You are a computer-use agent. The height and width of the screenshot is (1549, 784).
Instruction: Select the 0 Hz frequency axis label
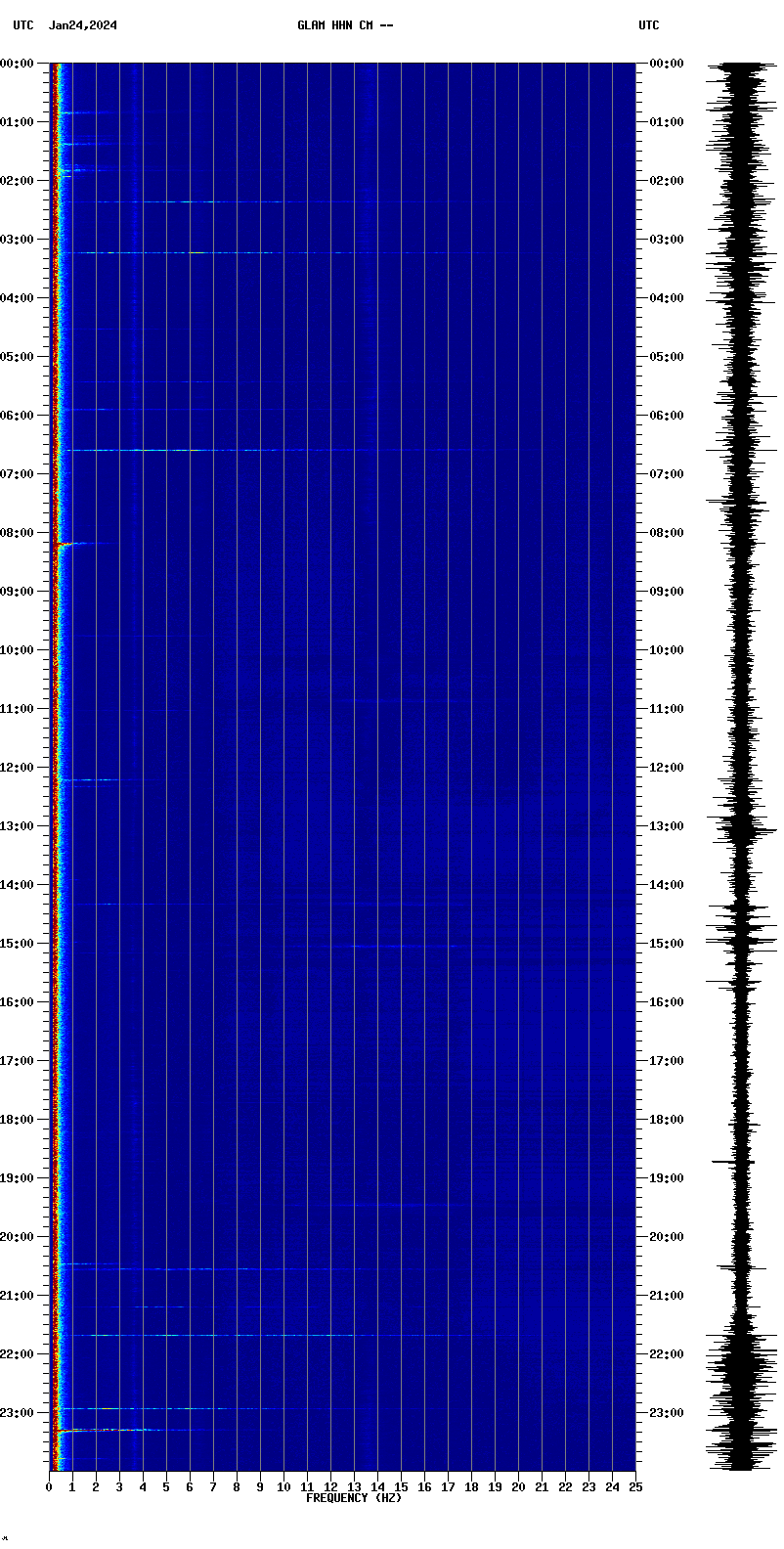[x=49, y=1487]
